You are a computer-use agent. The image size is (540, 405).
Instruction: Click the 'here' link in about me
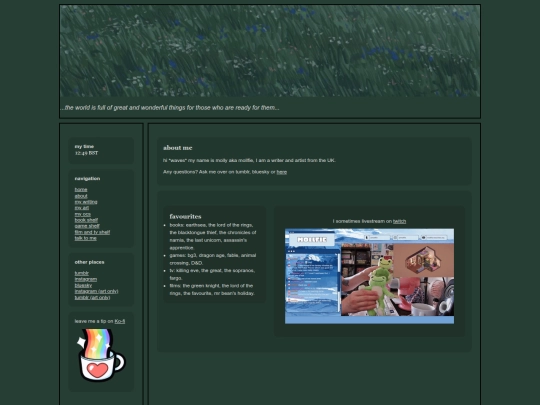pyautogui.click(x=282, y=172)
